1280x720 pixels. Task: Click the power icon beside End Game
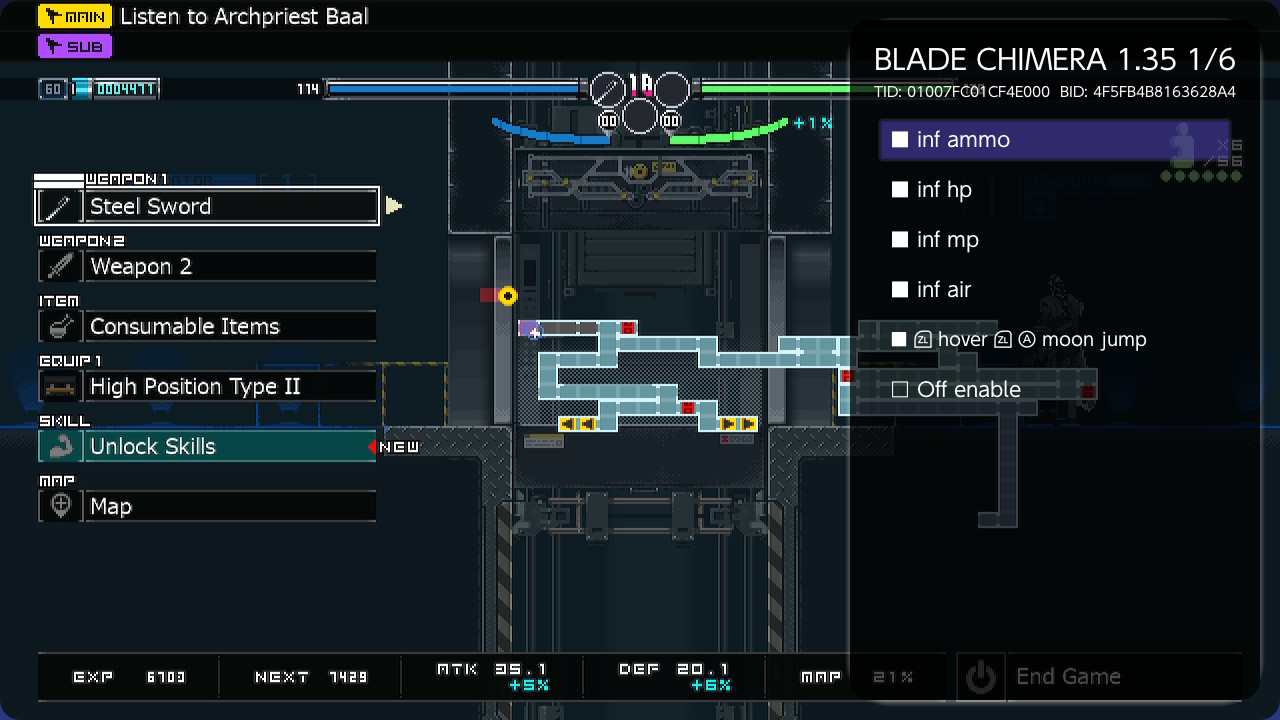point(980,677)
